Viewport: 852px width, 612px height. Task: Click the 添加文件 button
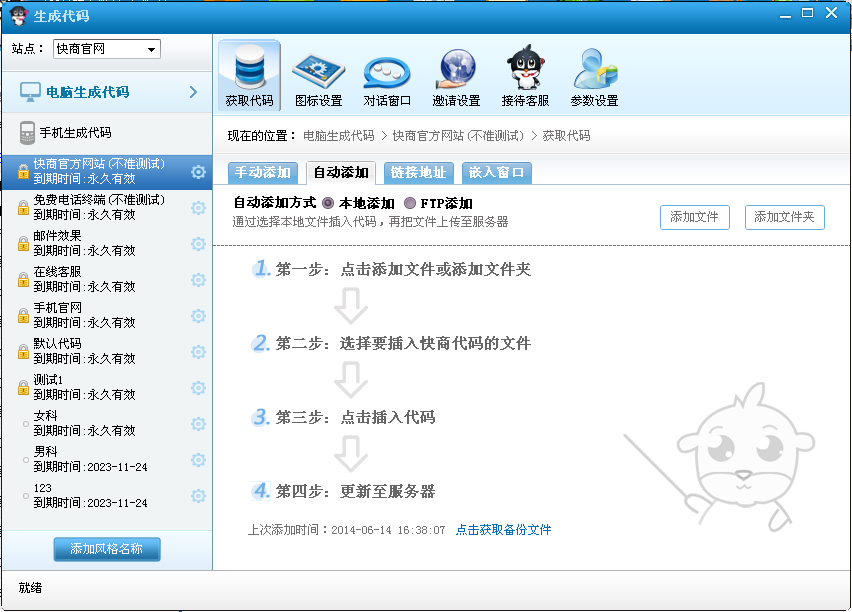click(694, 217)
